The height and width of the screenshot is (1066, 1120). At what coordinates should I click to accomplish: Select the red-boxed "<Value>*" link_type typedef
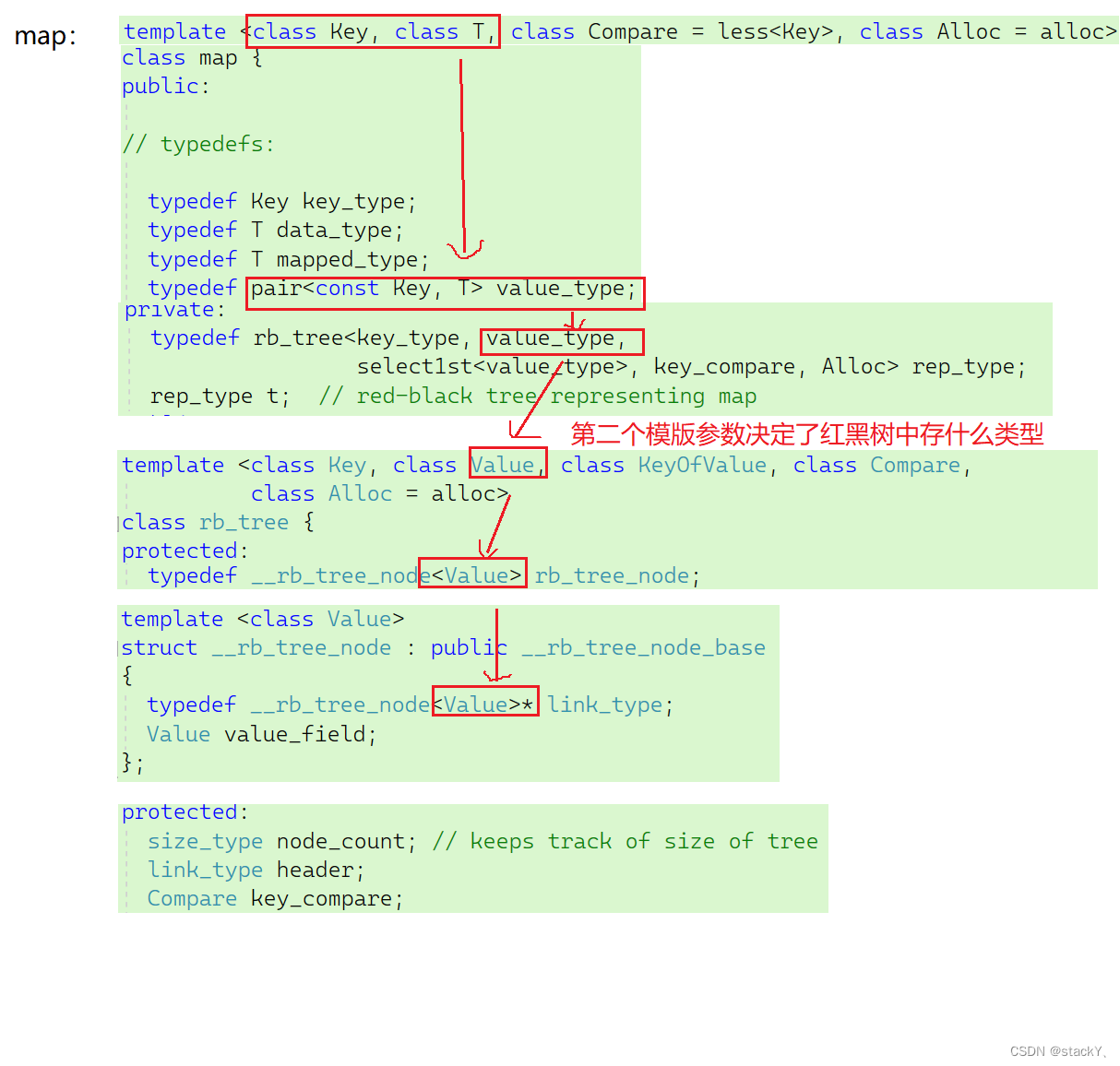485,702
